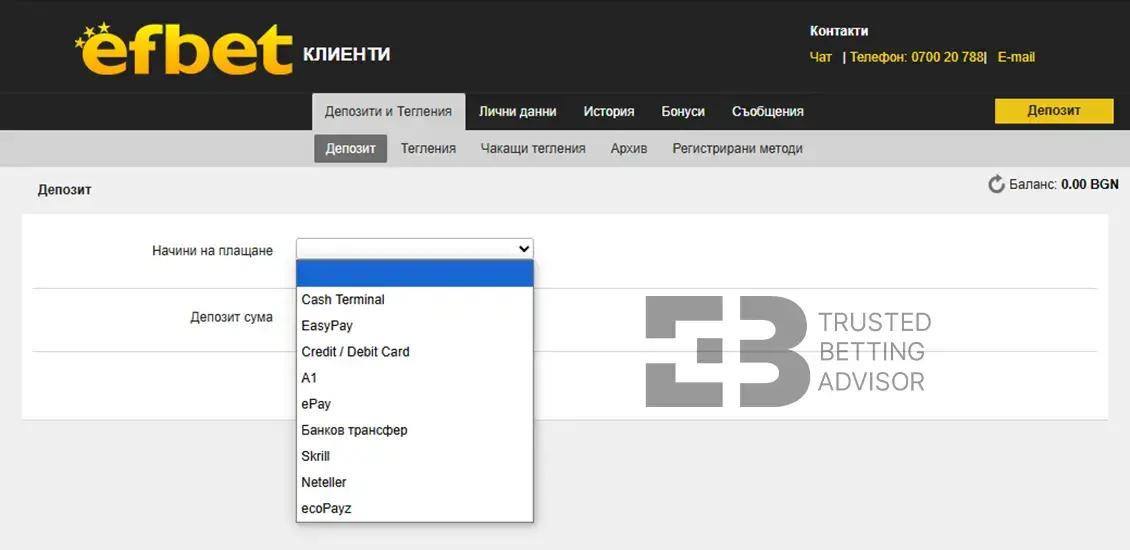
Task: Pick Neteller from the list
Action: (414, 482)
